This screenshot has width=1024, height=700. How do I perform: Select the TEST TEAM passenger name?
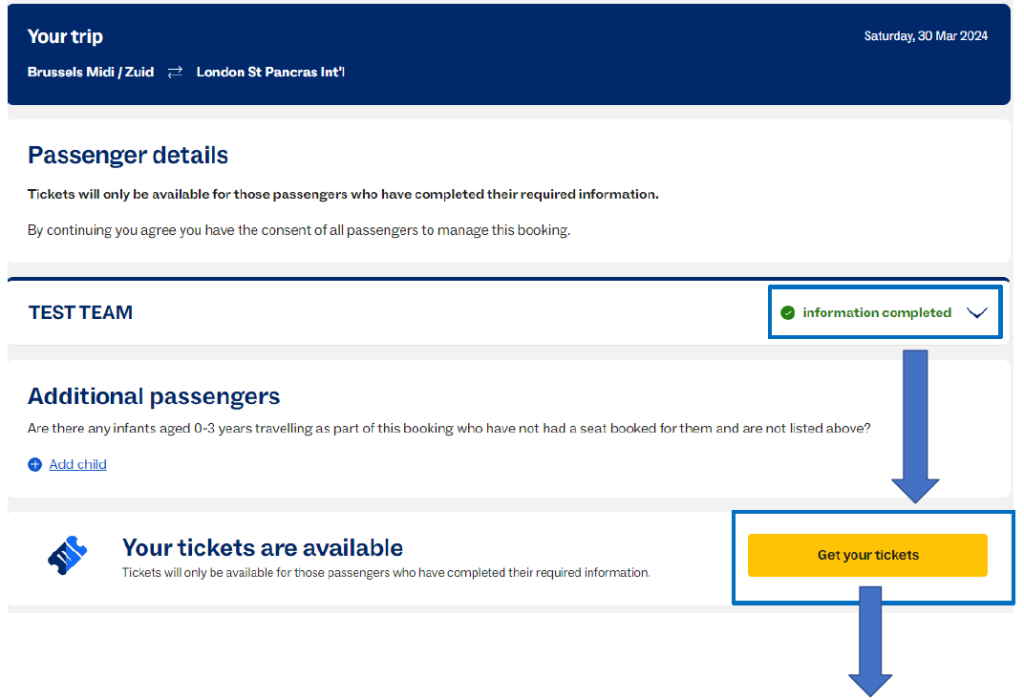80,312
